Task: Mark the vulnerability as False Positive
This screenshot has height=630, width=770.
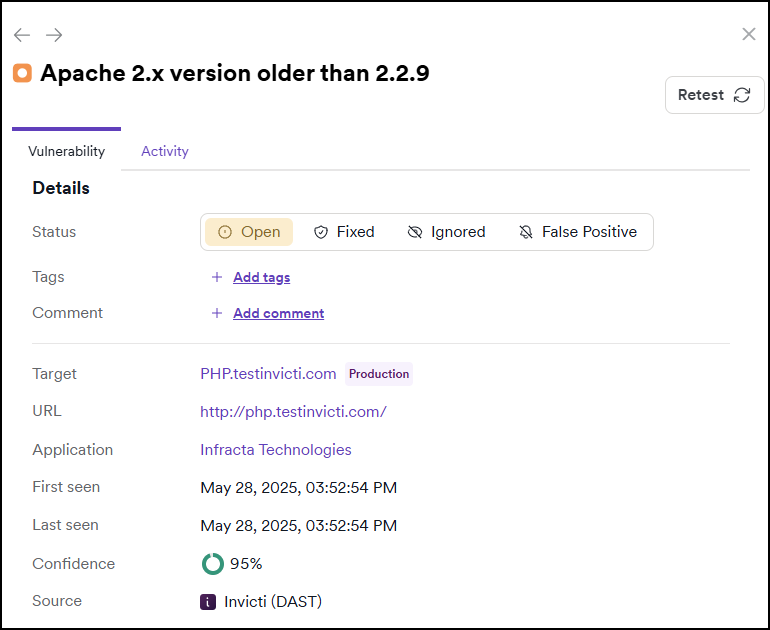Action: coord(578,232)
